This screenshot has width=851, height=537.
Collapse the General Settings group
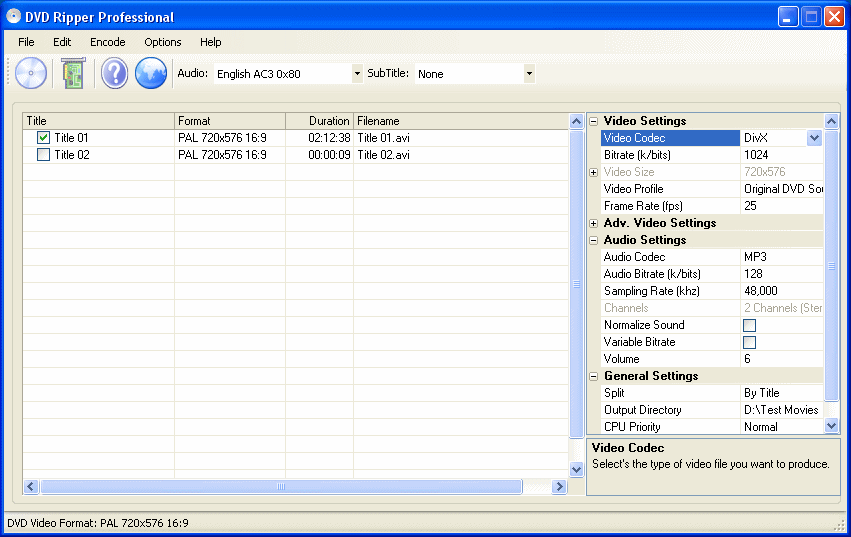pos(594,376)
